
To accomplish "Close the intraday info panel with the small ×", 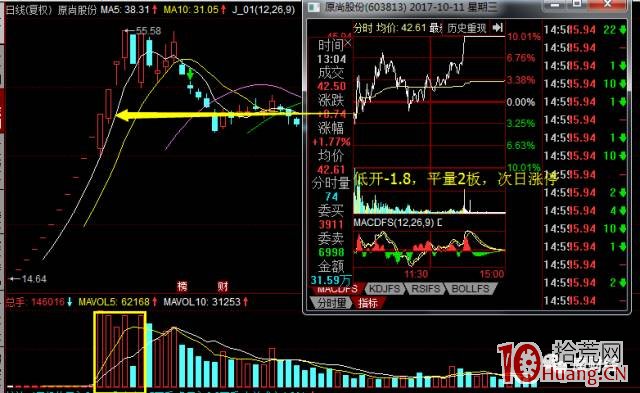I will point(348,42).
